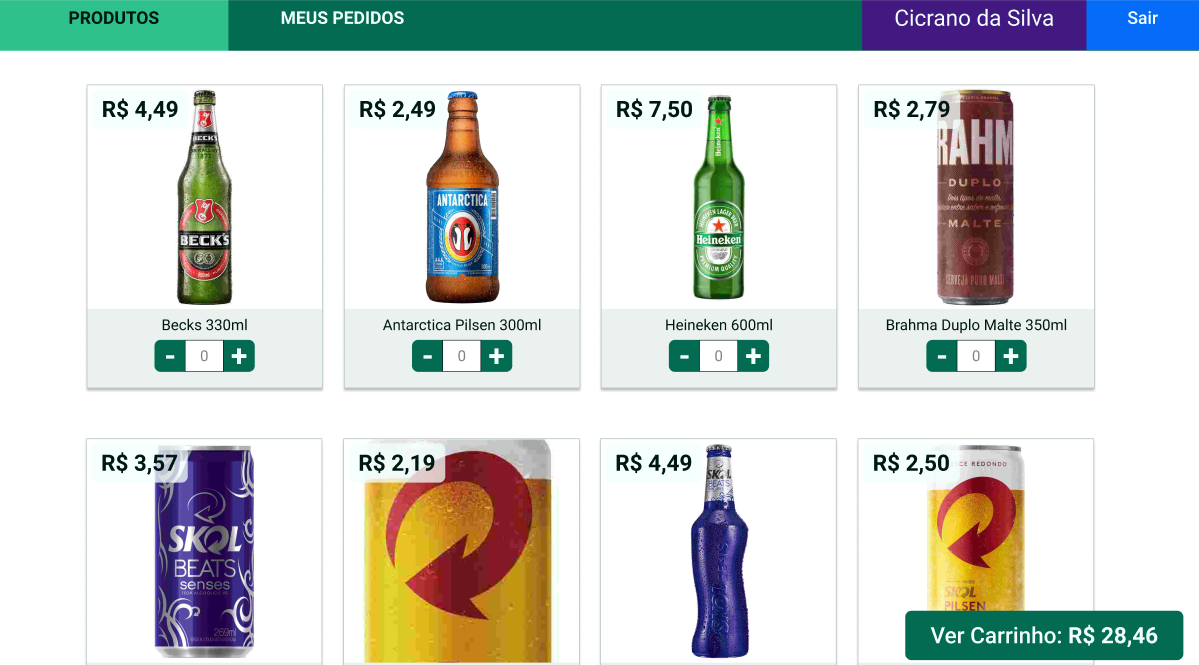Select the Heineken quantity input box
The height and width of the screenshot is (665, 1199).
[719, 356]
